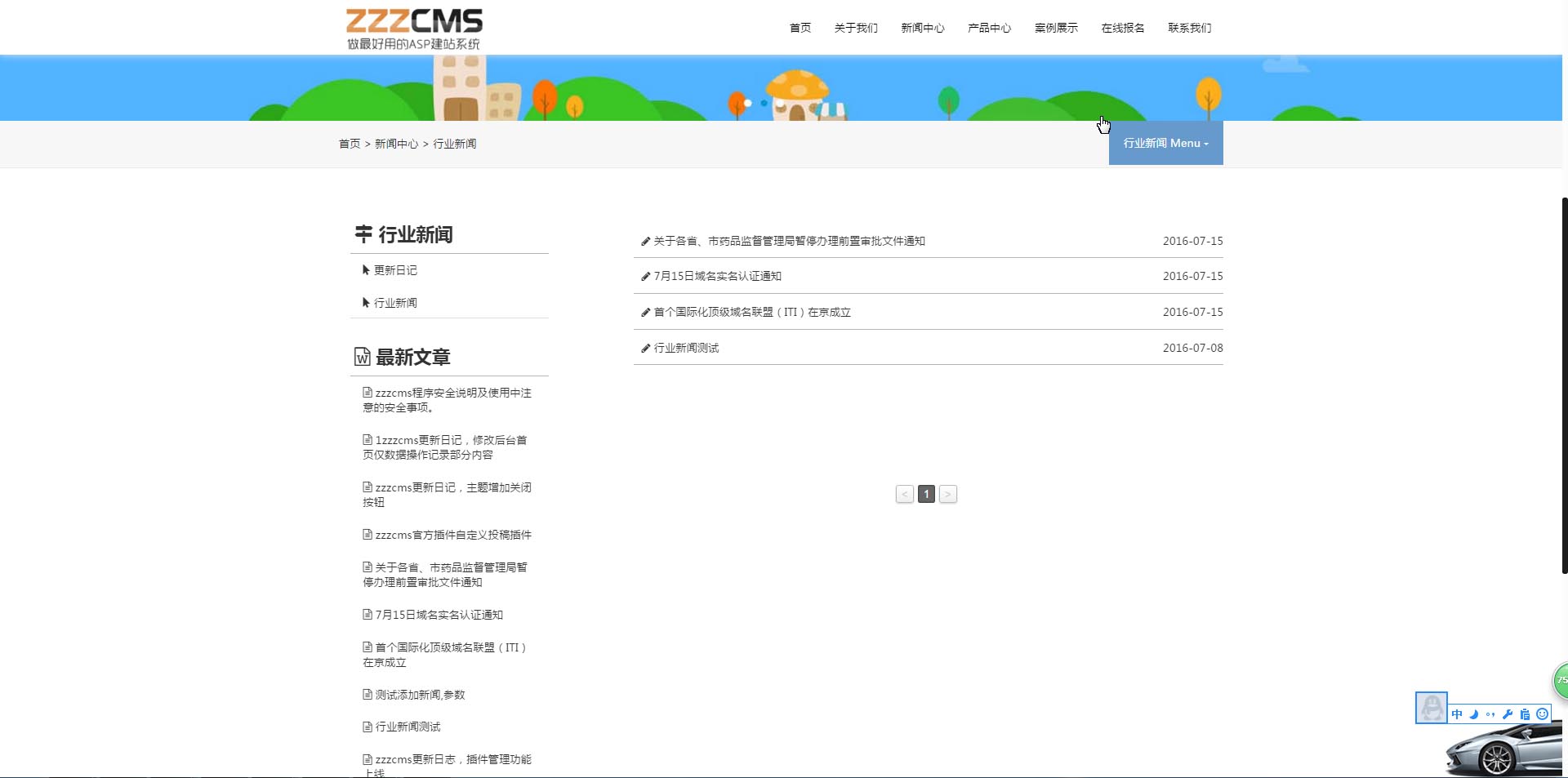Viewport: 1568px width, 778px height.
Task: Click the signpost icon next to 行业新闻 heading
Action: click(x=363, y=234)
